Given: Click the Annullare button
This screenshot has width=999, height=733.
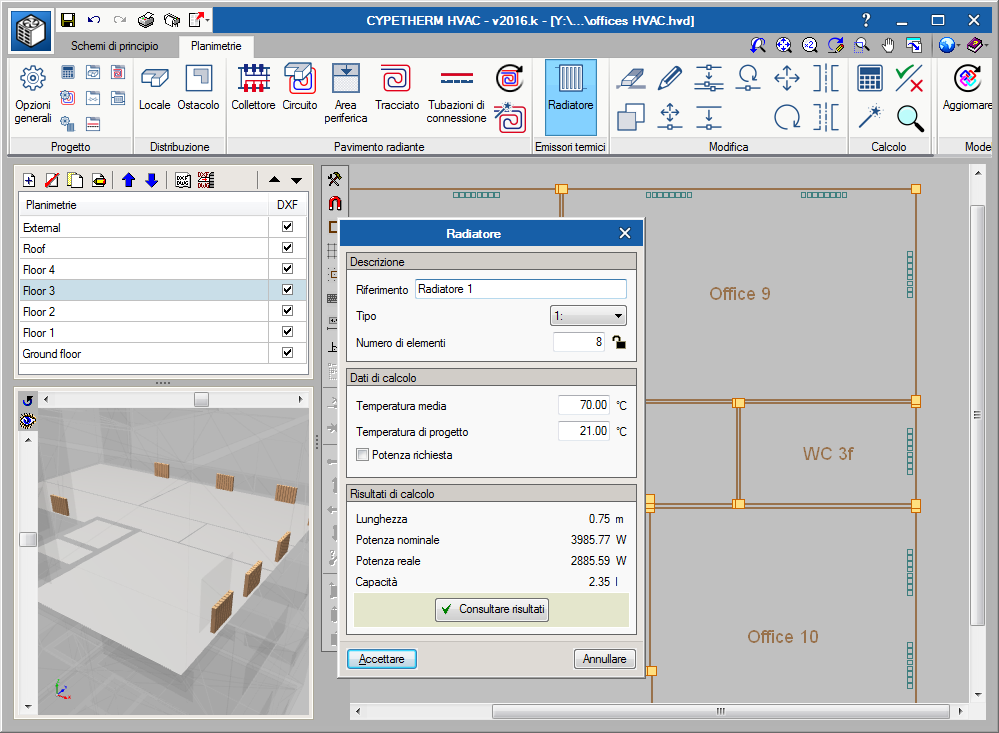Looking at the screenshot, I should 605,659.
